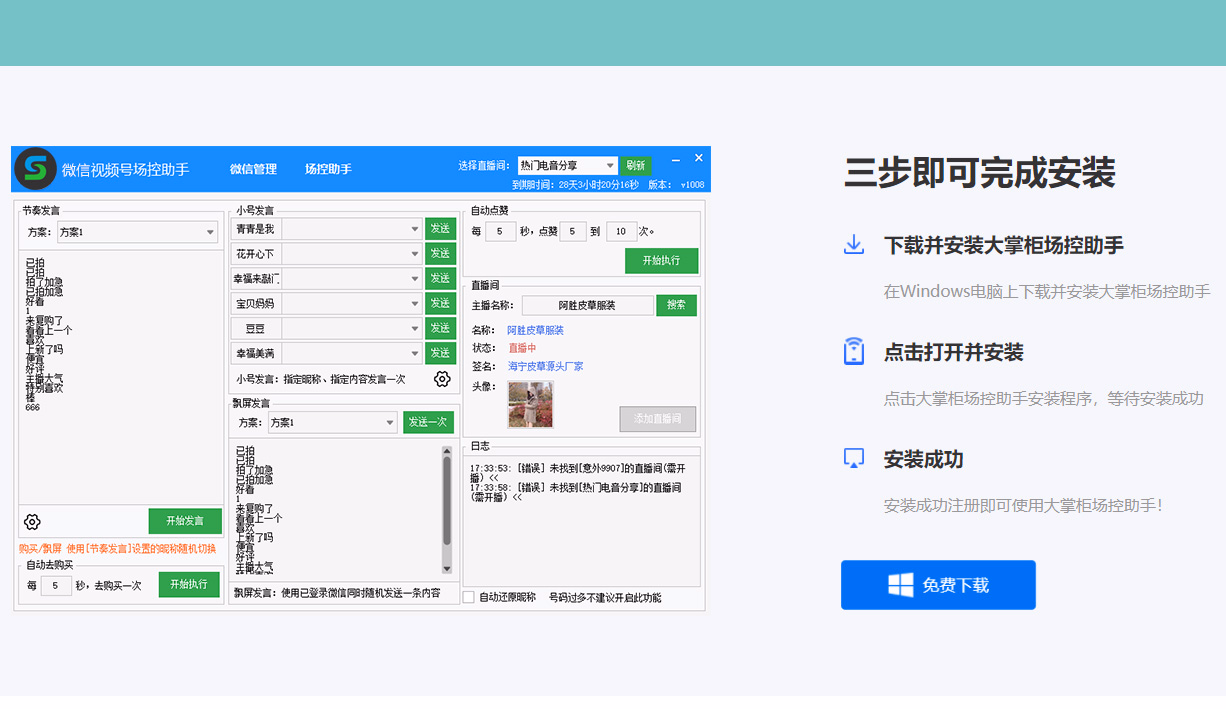The image size is (1226, 709).
Task: Expand the 飘屏发言 方案 dropdown
Action: point(333,423)
